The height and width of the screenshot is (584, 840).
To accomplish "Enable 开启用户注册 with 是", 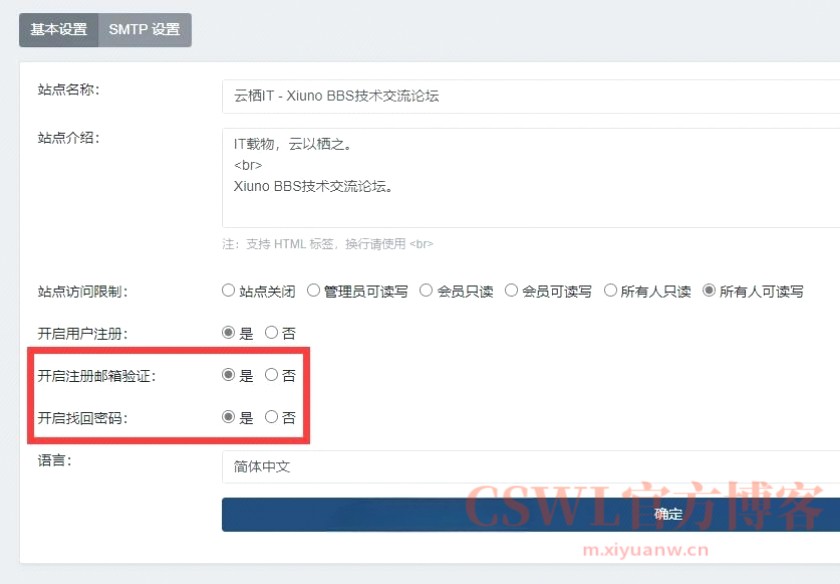I will [x=228, y=333].
